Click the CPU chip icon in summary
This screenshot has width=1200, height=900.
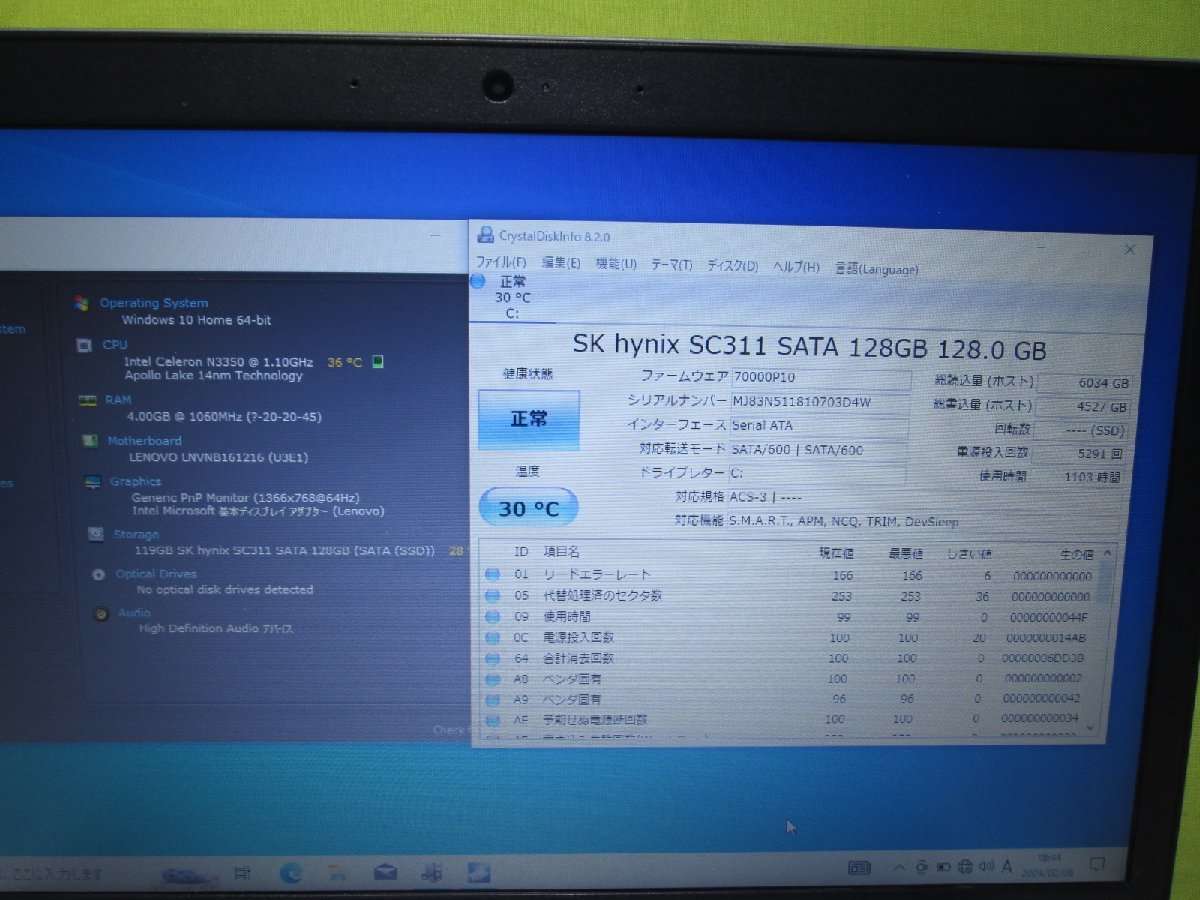(x=84, y=345)
